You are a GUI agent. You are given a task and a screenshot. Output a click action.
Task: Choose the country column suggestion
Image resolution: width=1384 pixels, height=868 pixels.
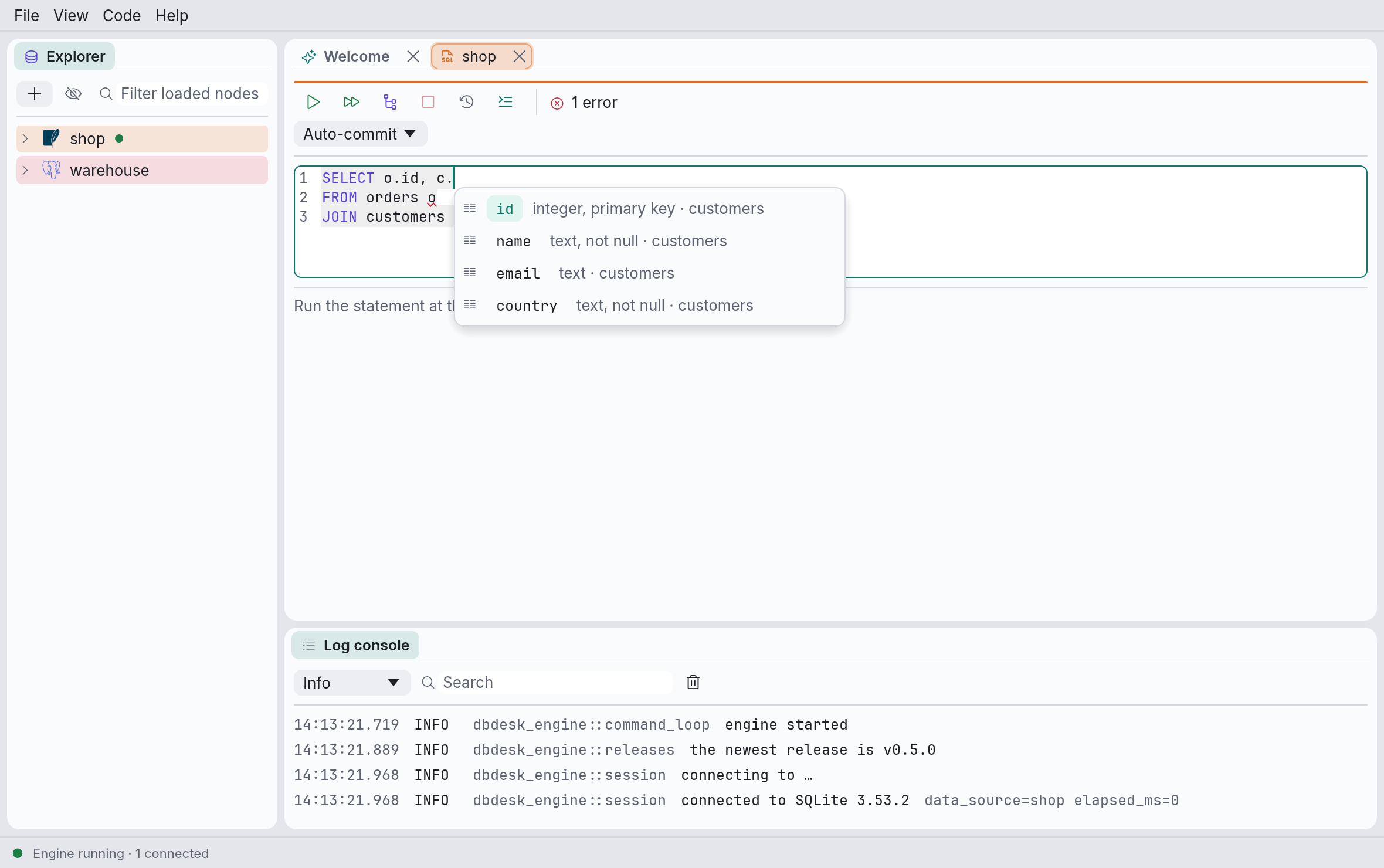point(650,306)
